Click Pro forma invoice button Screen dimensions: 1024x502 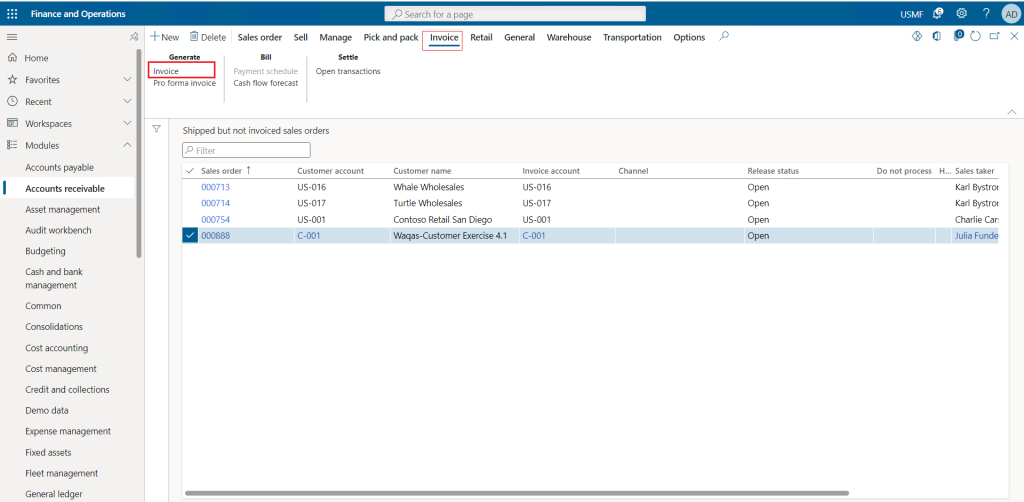tap(184, 83)
